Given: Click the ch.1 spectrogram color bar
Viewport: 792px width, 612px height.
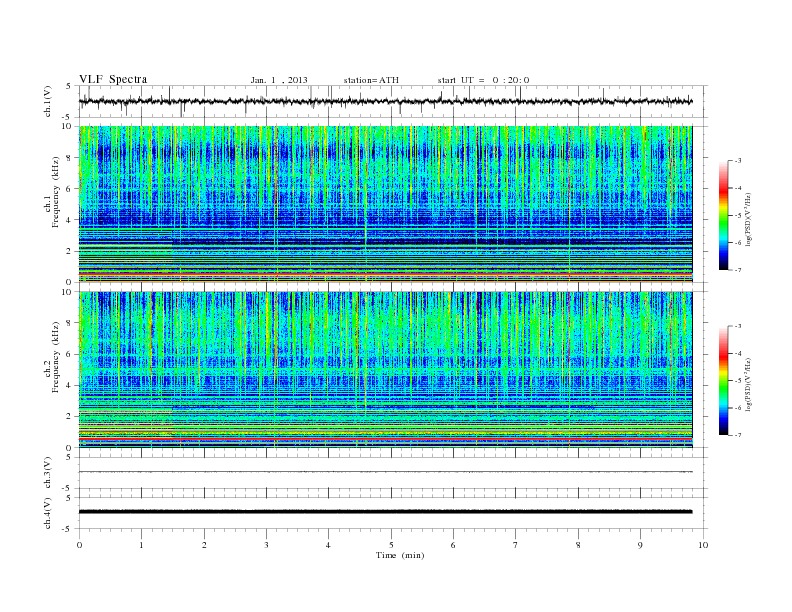Looking at the screenshot, I should point(723,216).
